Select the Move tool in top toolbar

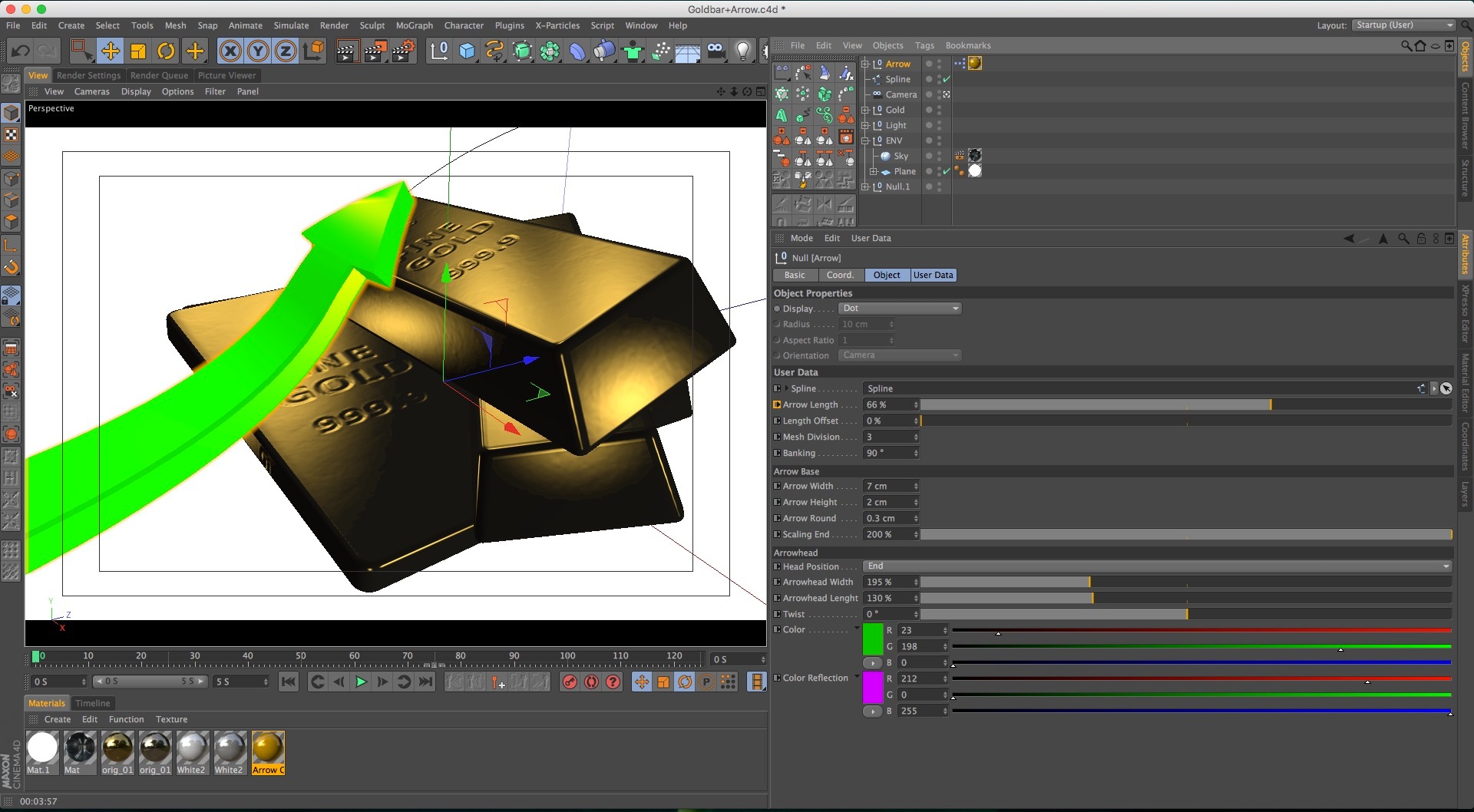click(x=111, y=51)
